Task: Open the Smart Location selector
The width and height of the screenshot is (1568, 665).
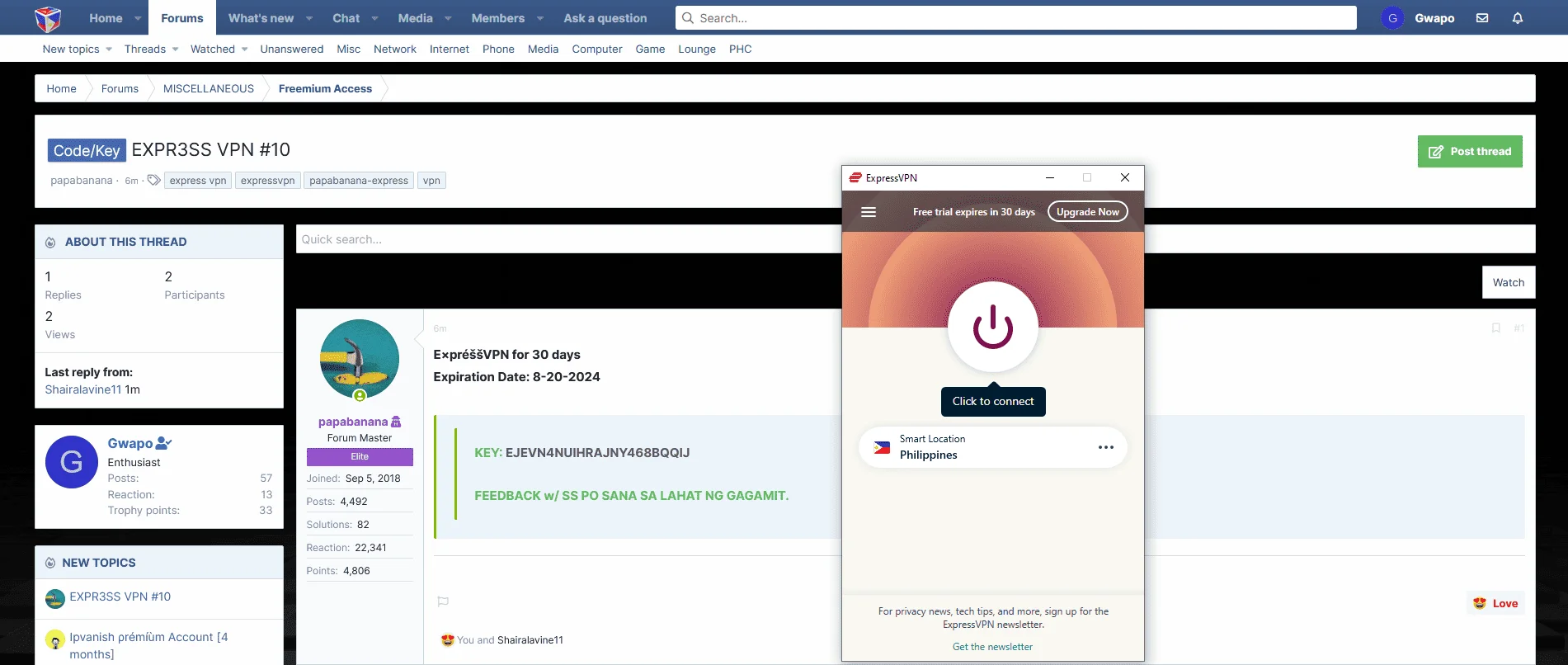Action: 993,447
